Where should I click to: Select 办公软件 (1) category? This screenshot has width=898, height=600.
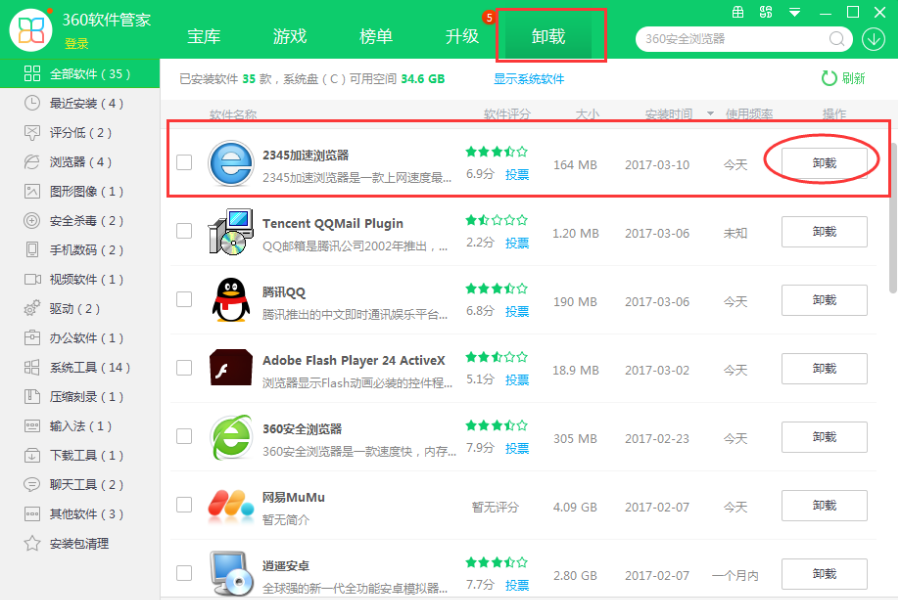[80, 338]
